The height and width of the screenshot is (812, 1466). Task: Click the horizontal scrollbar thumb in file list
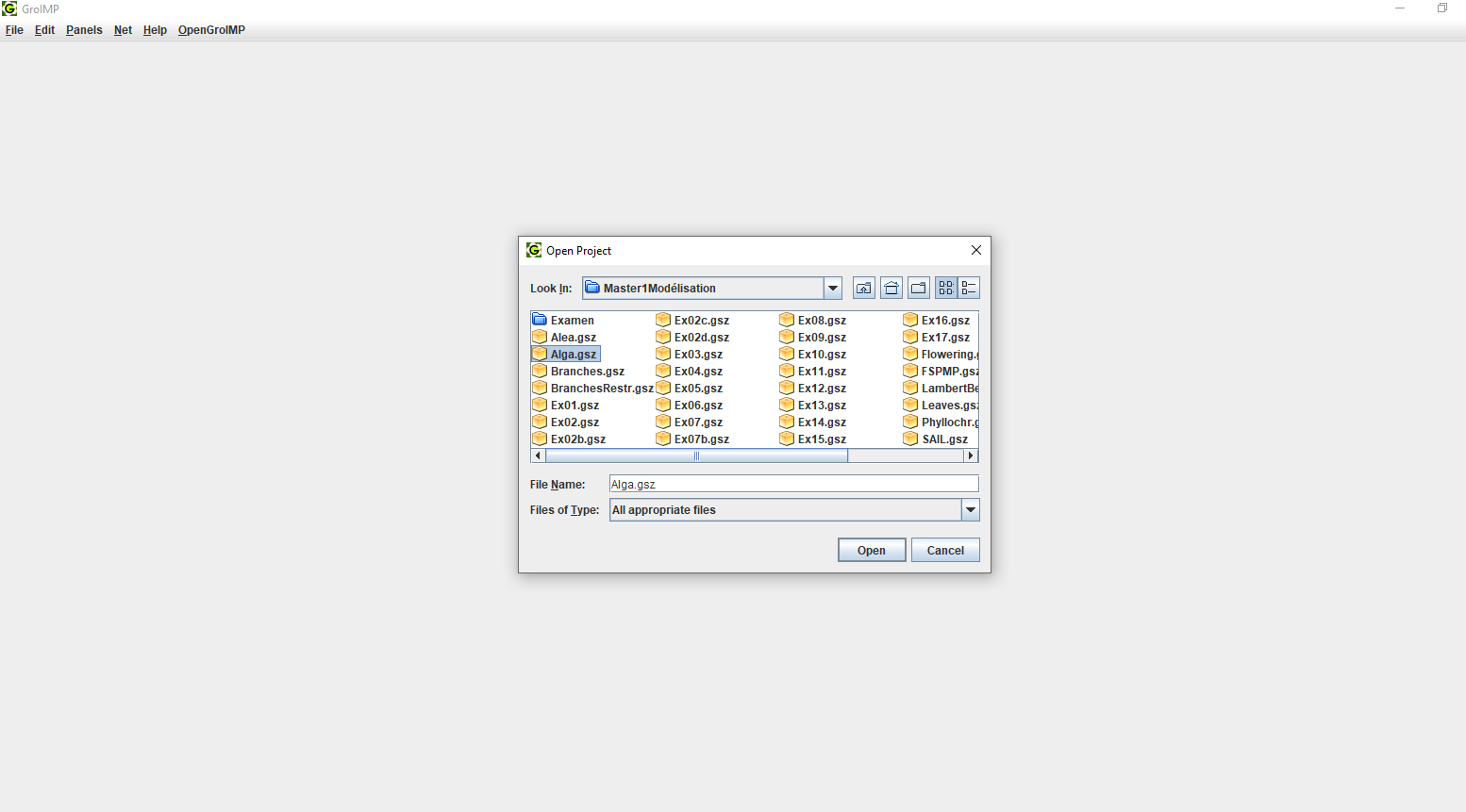(696, 456)
